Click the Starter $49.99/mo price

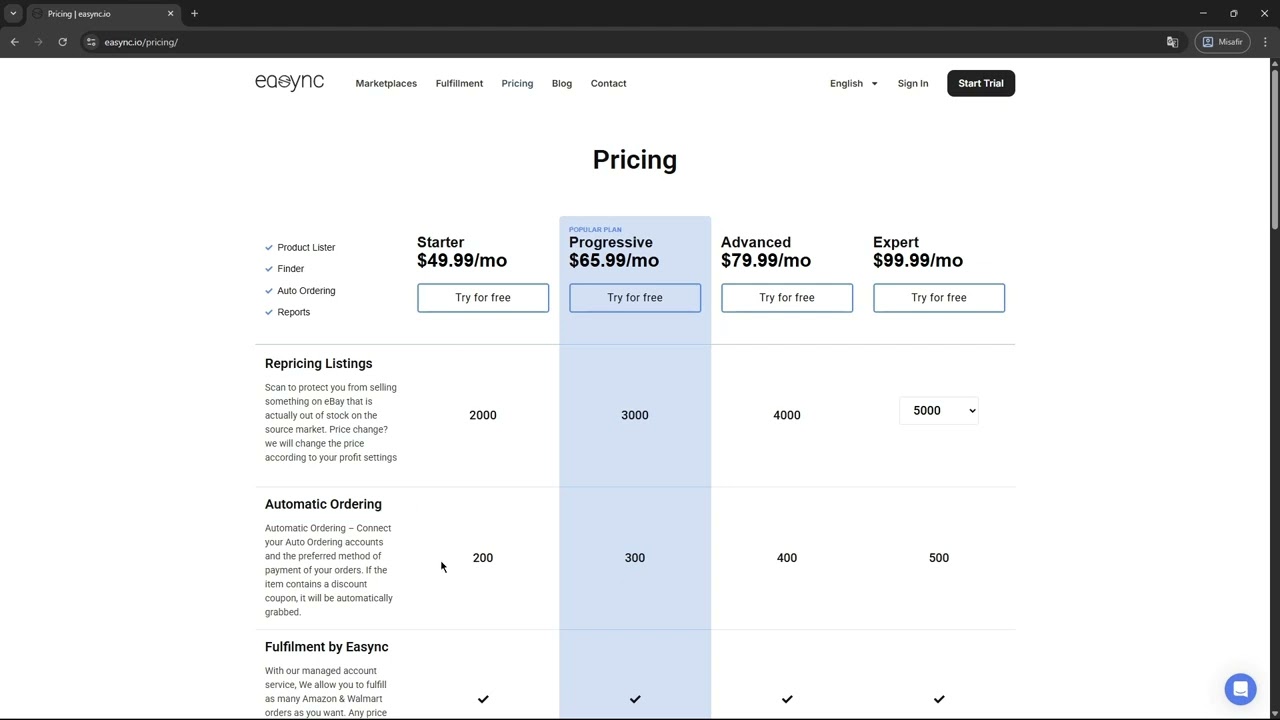coord(462,260)
